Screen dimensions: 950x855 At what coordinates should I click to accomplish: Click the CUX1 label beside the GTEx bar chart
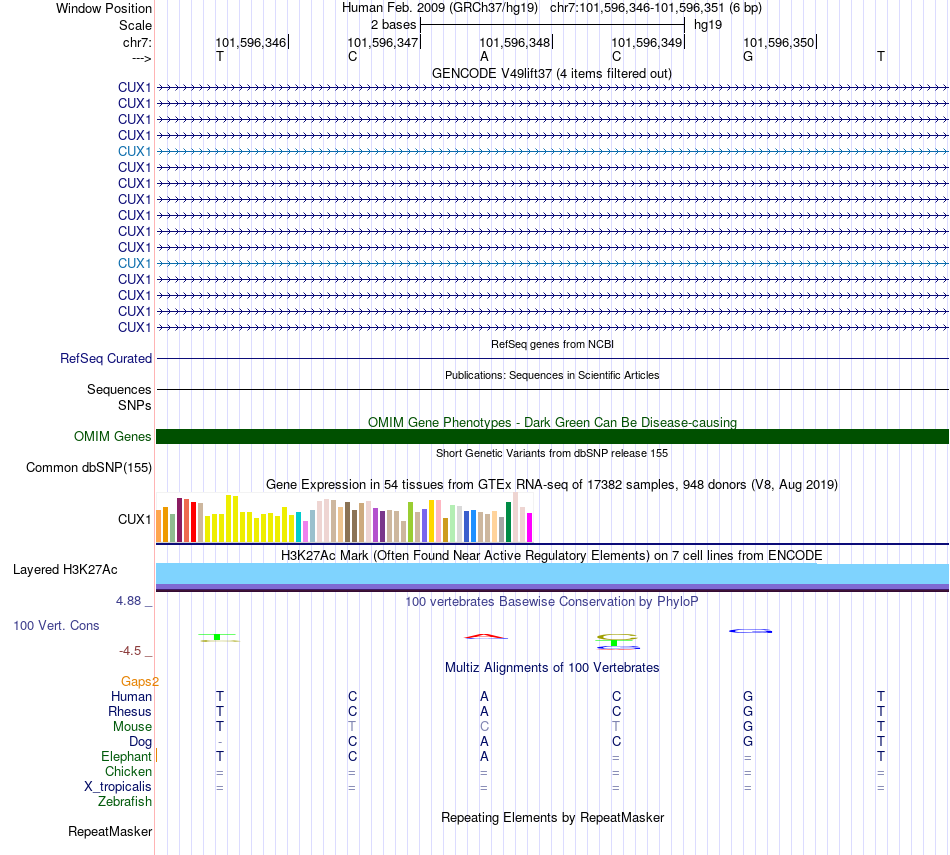(x=135, y=519)
